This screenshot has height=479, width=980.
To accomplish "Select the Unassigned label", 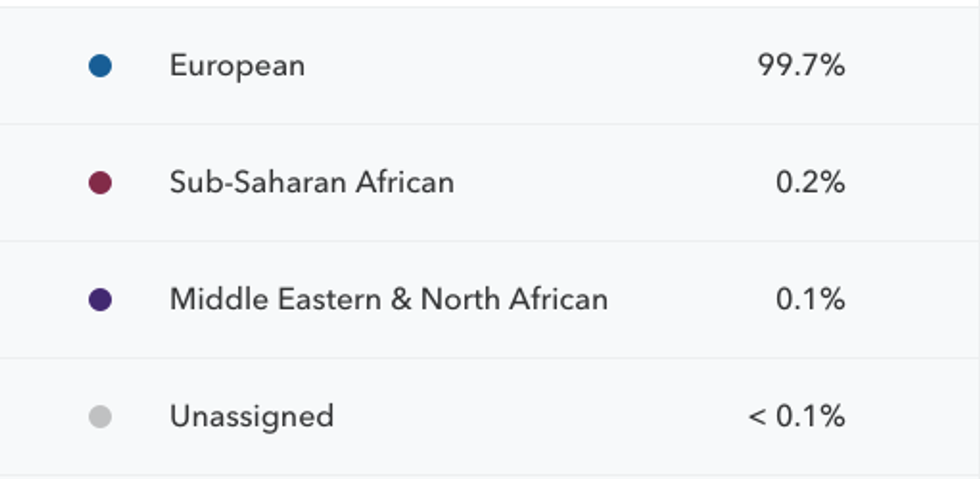I will 251,416.
